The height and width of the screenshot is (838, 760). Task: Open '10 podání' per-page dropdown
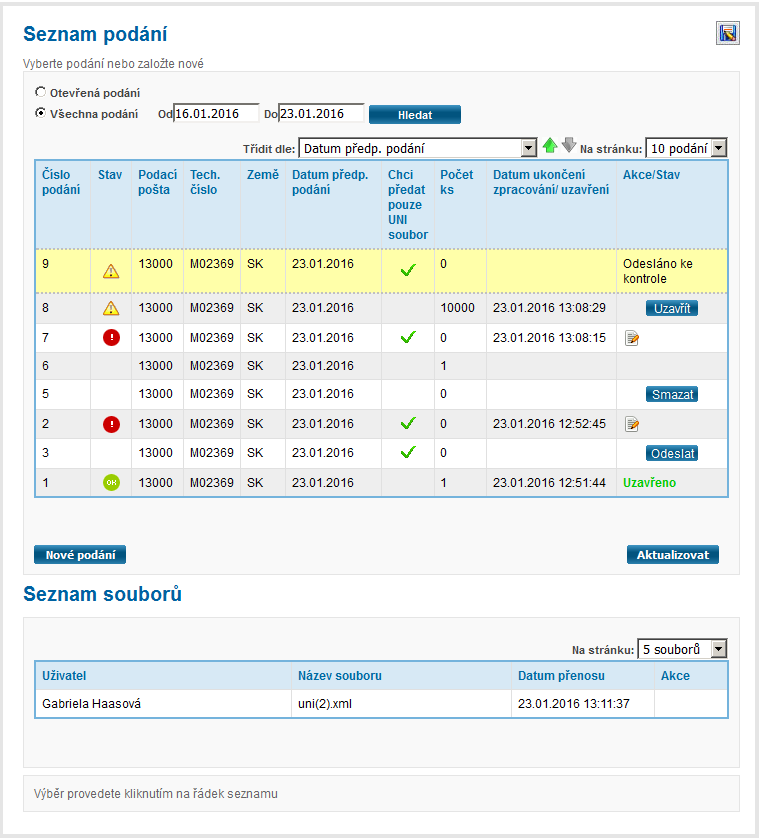[686, 148]
